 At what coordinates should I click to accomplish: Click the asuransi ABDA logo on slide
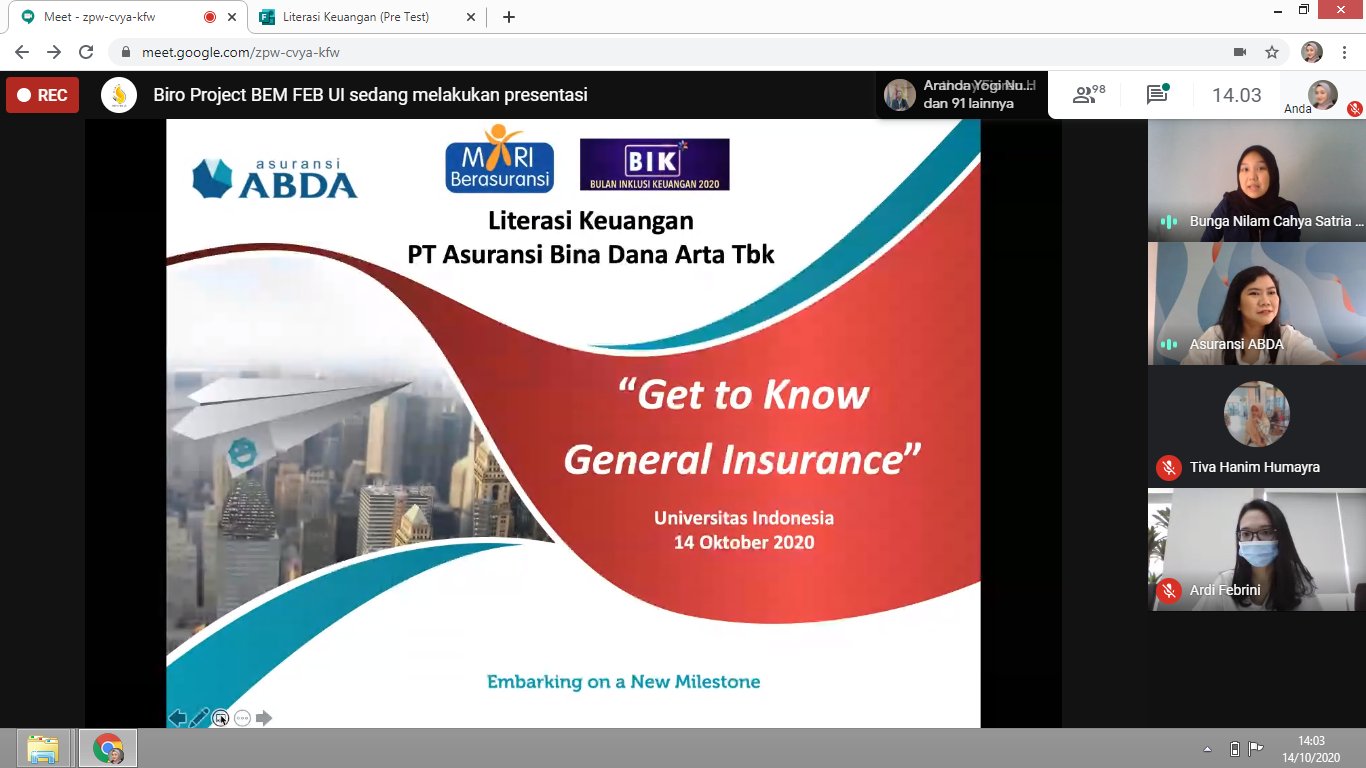(x=275, y=177)
